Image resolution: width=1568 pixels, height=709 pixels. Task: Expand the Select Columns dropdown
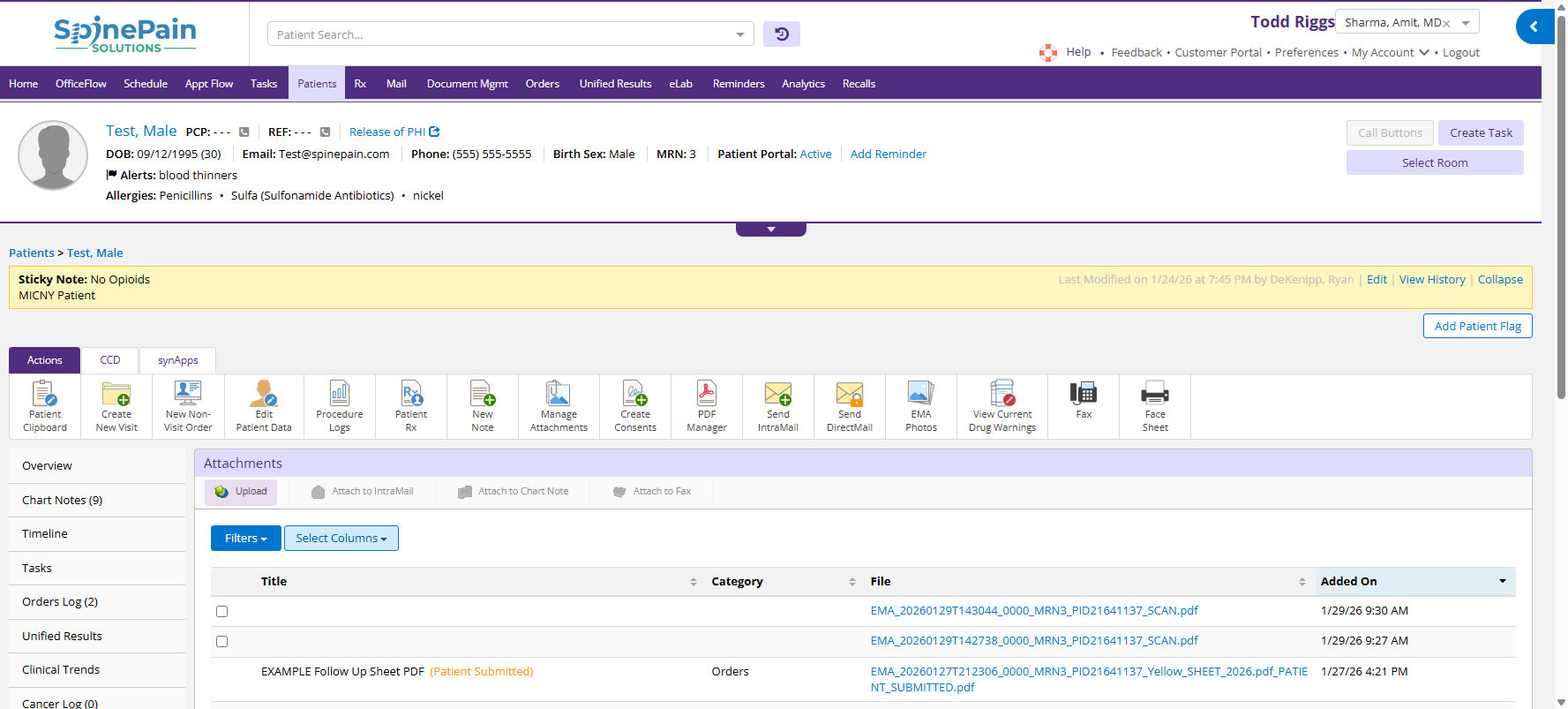pos(341,539)
